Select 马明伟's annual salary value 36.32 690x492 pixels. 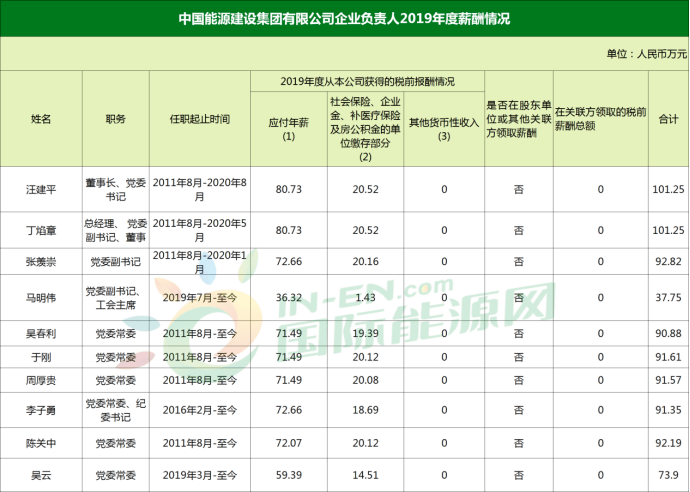click(x=289, y=297)
